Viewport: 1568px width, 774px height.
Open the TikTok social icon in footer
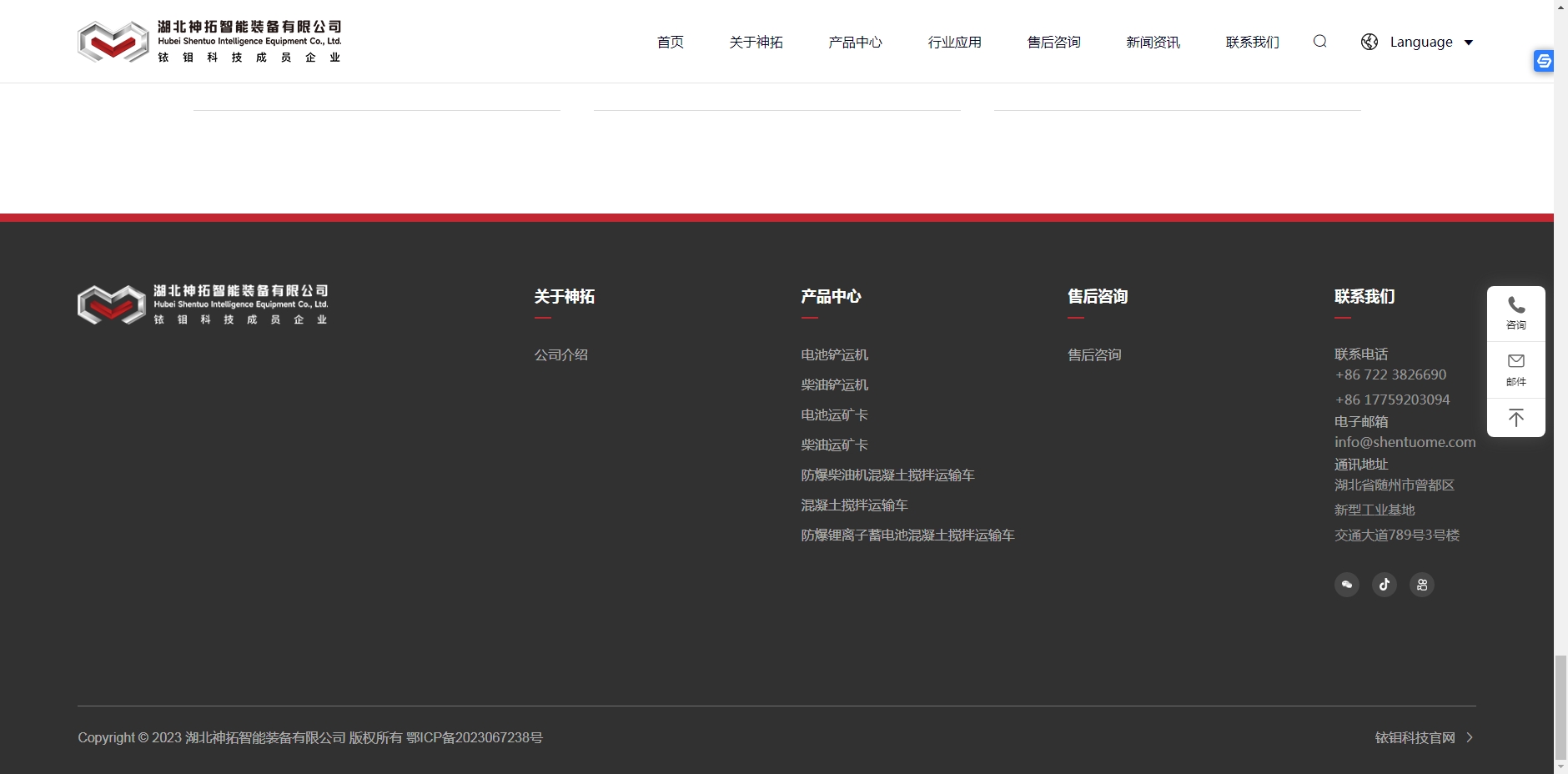(1385, 585)
